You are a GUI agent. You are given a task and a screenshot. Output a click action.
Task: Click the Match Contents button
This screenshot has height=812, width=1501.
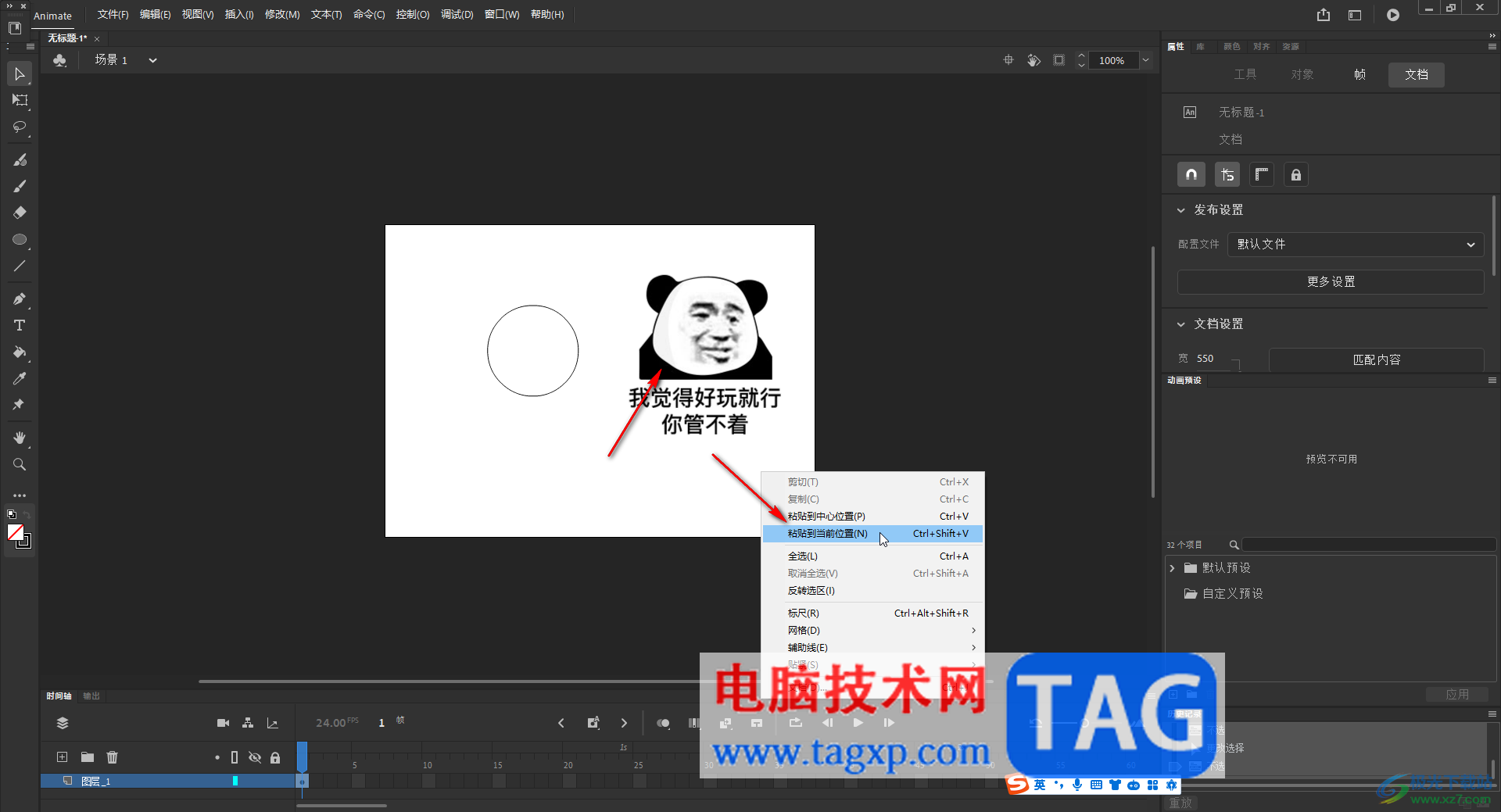click(x=1377, y=360)
